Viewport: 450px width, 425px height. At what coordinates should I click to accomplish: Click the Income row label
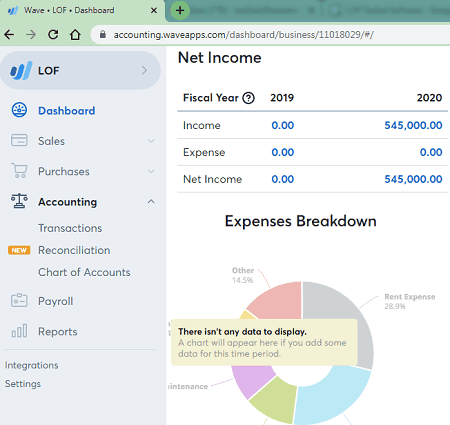tap(202, 125)
